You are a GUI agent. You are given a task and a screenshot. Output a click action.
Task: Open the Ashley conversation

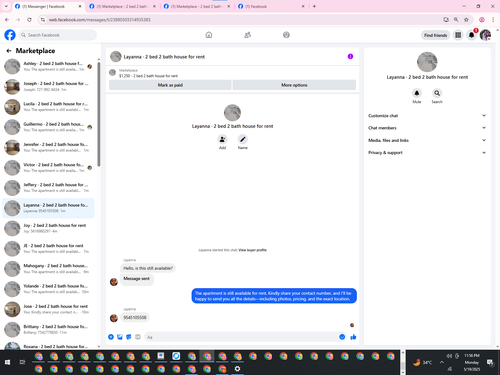(48, 66)
